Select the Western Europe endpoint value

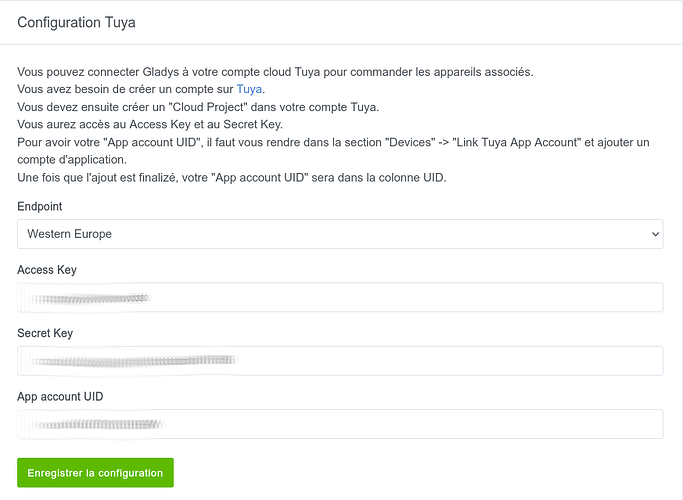click(x=70, y=234)
